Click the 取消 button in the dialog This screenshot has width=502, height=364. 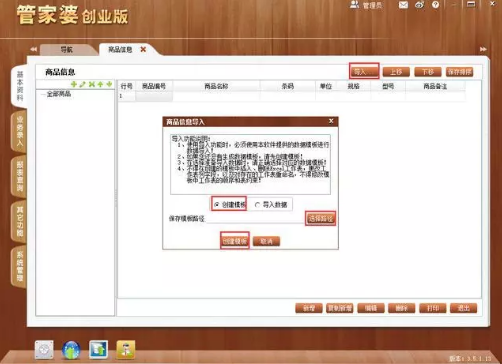(266, 241)
